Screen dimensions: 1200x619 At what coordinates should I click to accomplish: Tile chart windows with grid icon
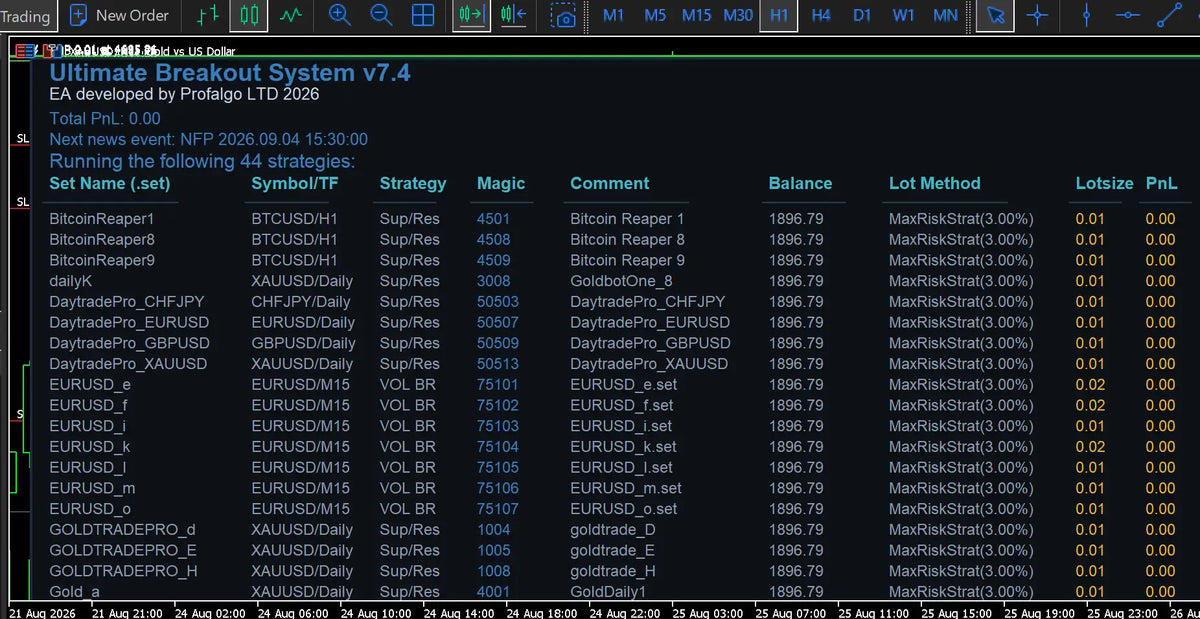click(423, 15)
